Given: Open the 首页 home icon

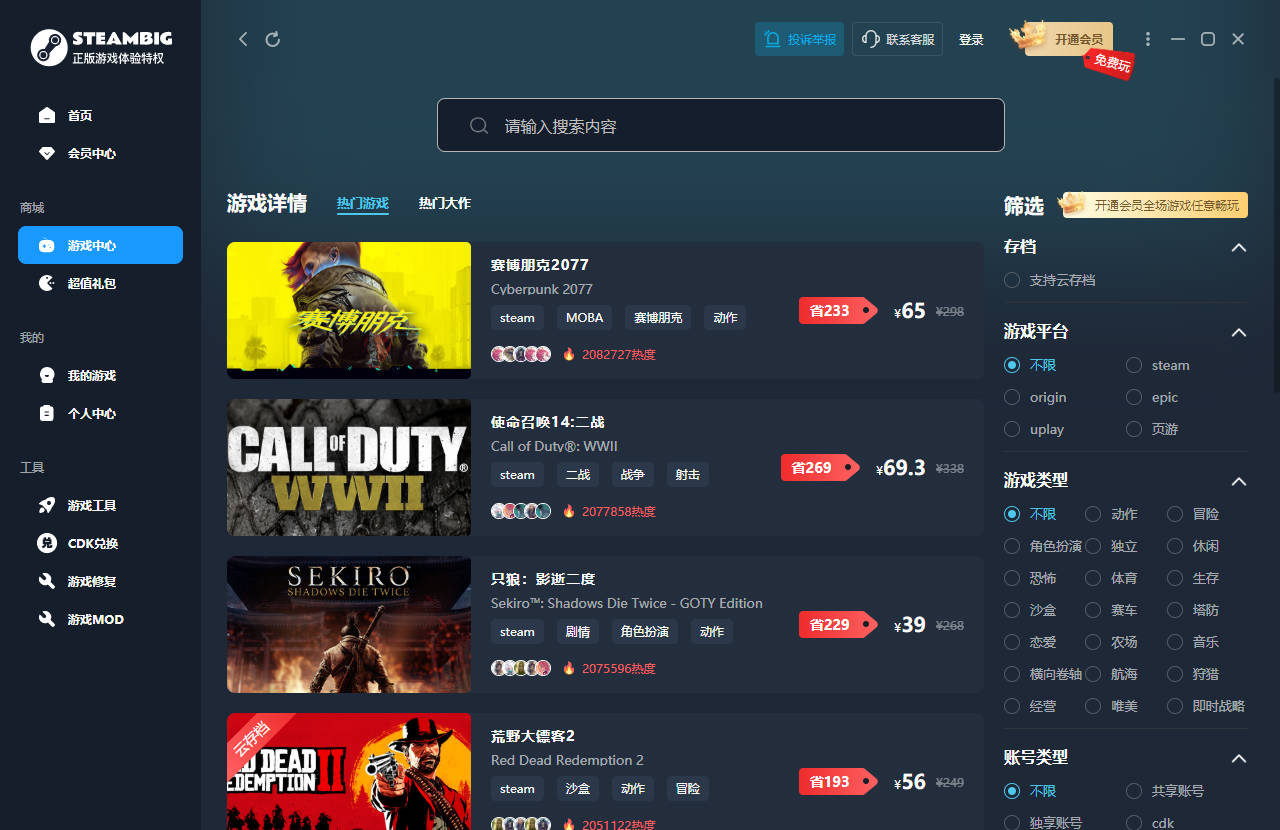Looking at the screenshot, I should tap(47, 116).
